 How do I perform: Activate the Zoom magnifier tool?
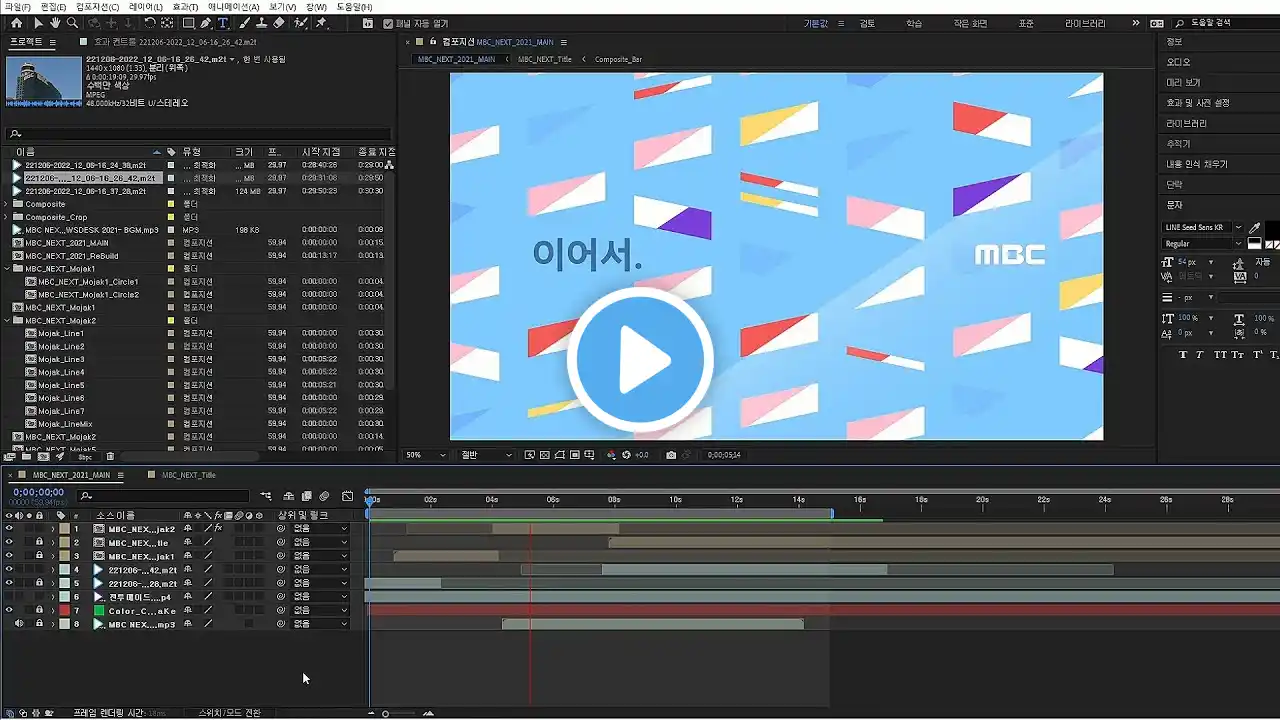(x=72, y=23)
